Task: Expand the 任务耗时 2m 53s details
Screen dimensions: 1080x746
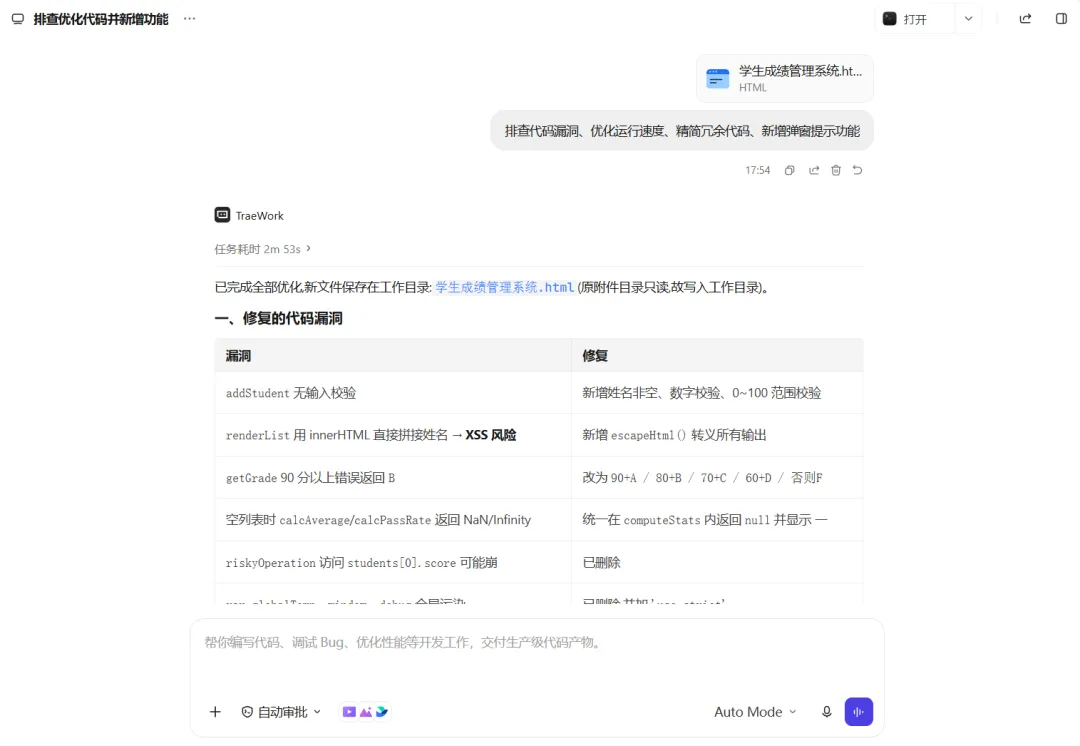Action: 262,249
